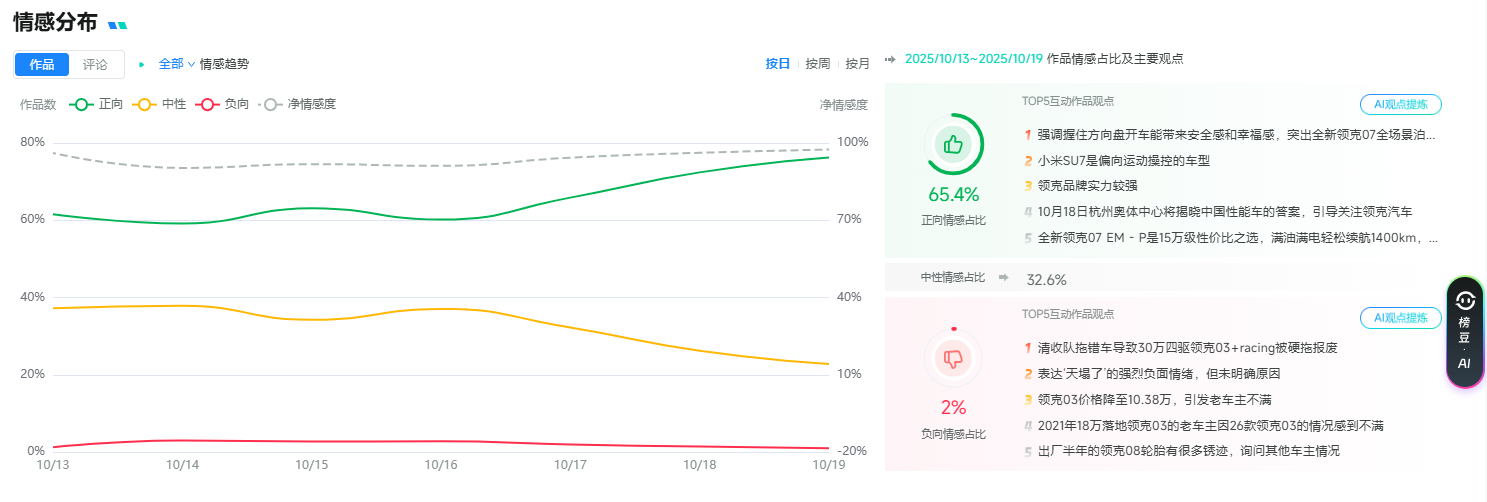Expand the 全部 dropdown
This screenshot has height=502, width=1487.
pos(176,64)
